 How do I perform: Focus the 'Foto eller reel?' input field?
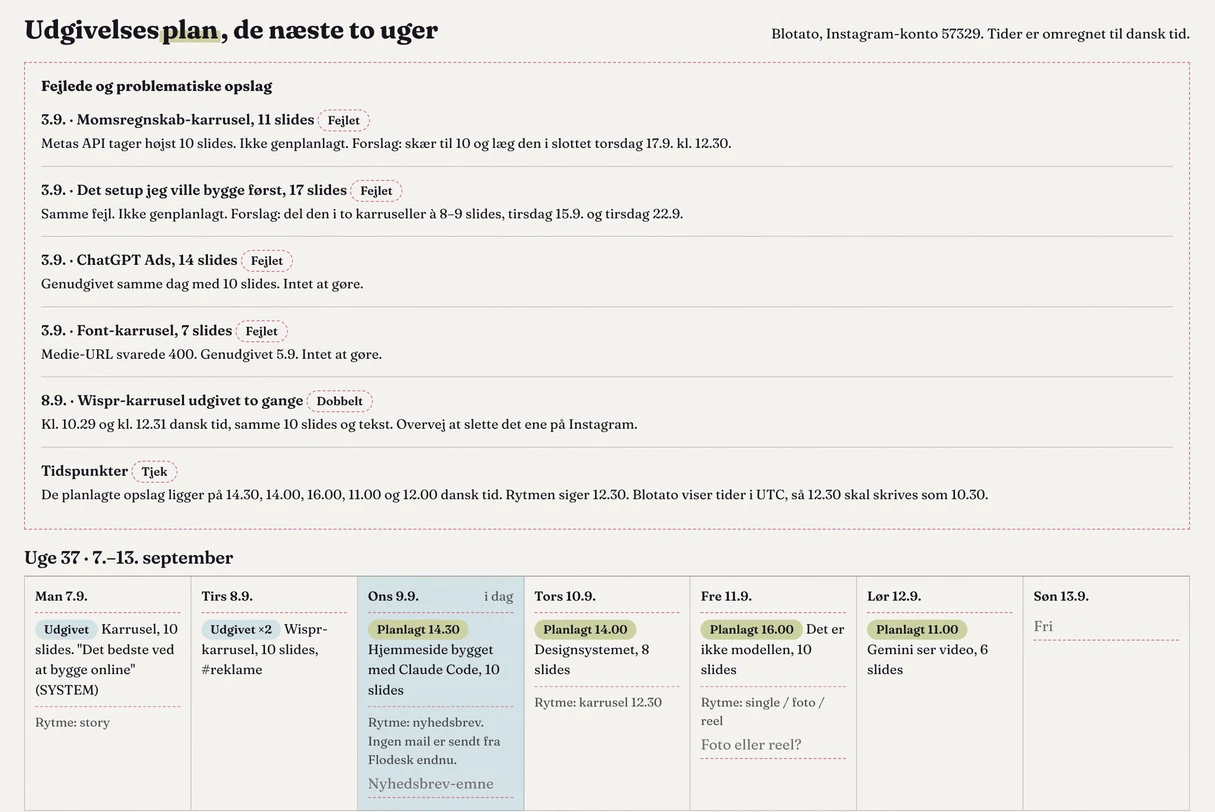pos(773,745)
